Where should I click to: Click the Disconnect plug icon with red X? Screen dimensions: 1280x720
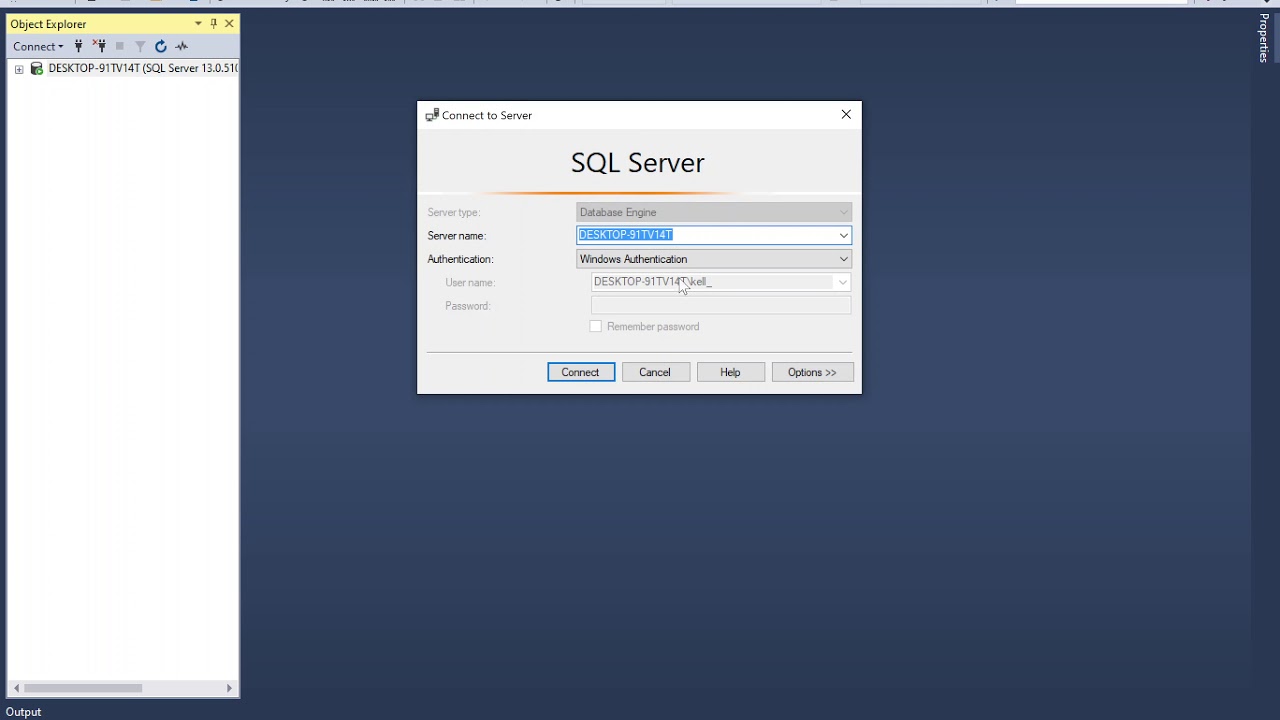coord(99,46)
